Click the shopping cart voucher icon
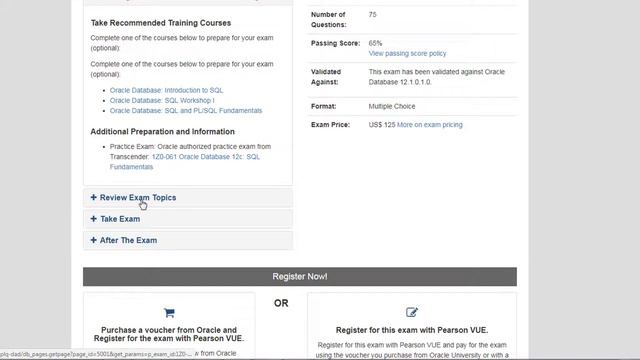The width and height of the screenshot is (640, 360). pos(169,313)
